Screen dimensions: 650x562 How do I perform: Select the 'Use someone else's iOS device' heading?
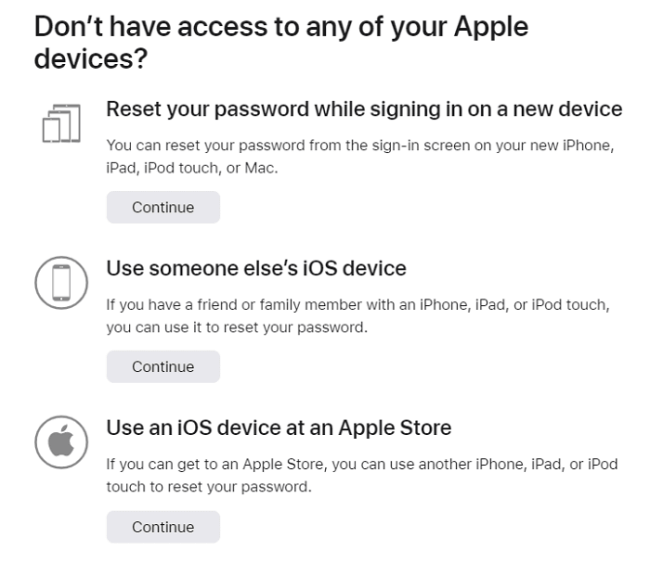255,268
